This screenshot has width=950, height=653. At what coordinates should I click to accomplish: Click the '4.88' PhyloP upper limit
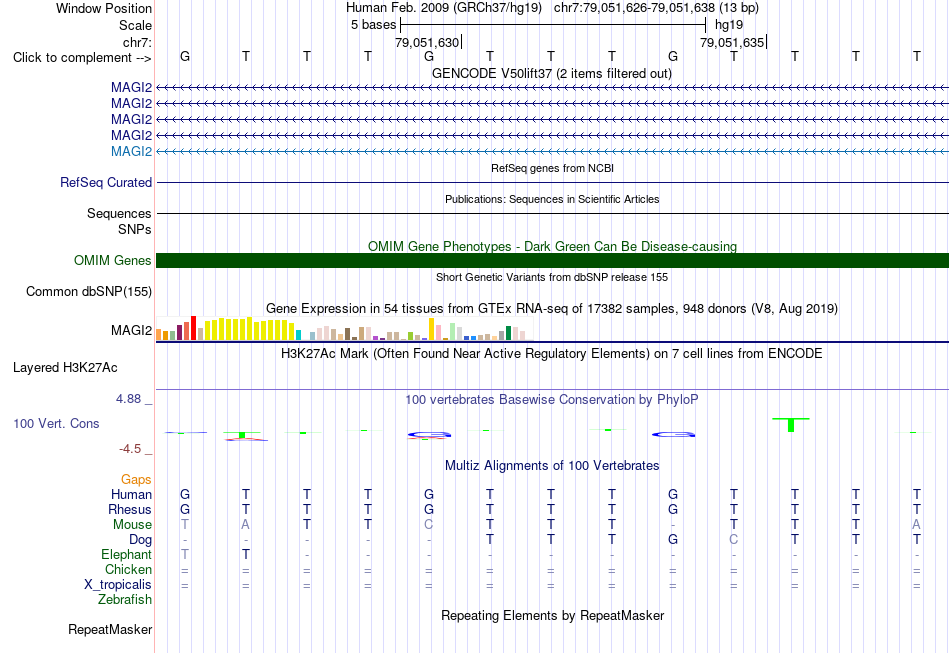(128, 399)
